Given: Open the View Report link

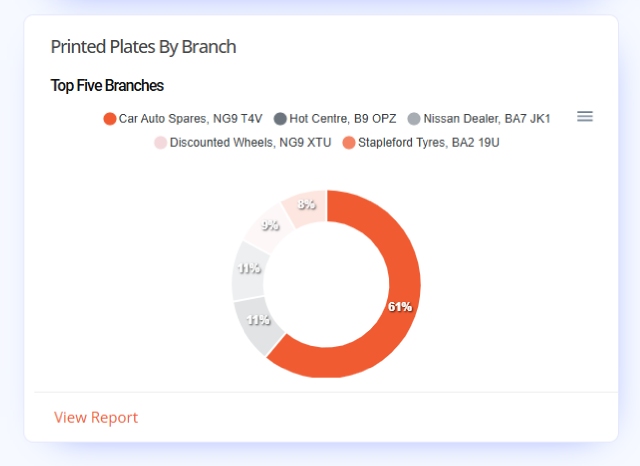Looking at the screenshot, I should pos(96,417).
